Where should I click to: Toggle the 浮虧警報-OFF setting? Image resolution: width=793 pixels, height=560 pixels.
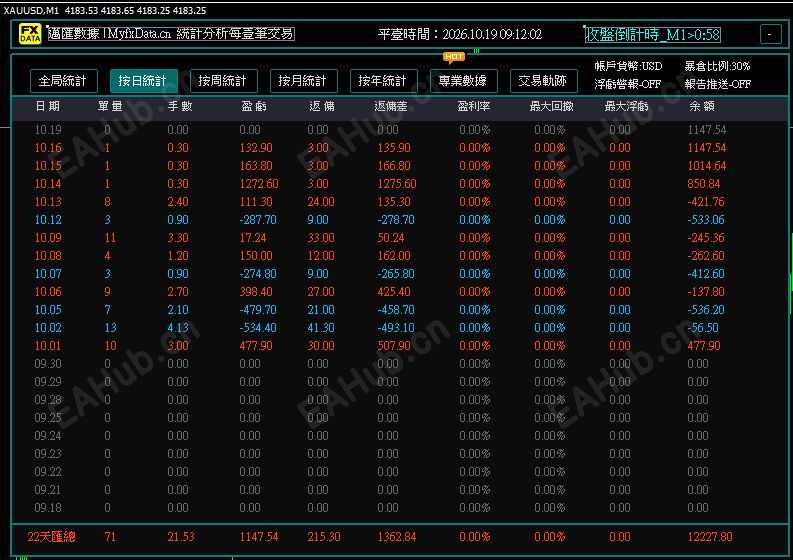tap(628, 84)
